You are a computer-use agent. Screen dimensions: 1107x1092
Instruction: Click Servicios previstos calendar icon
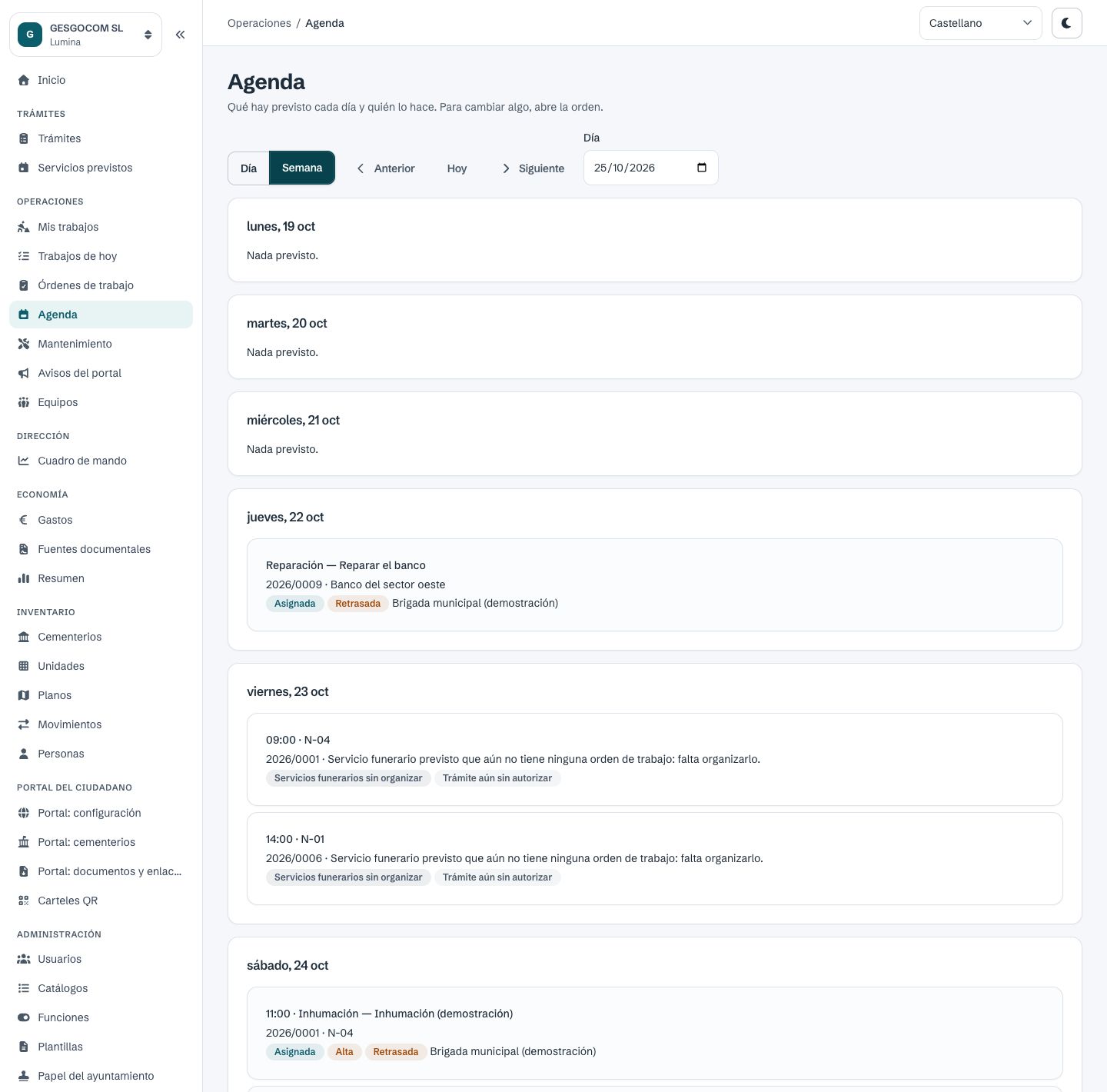click(24, 168)
